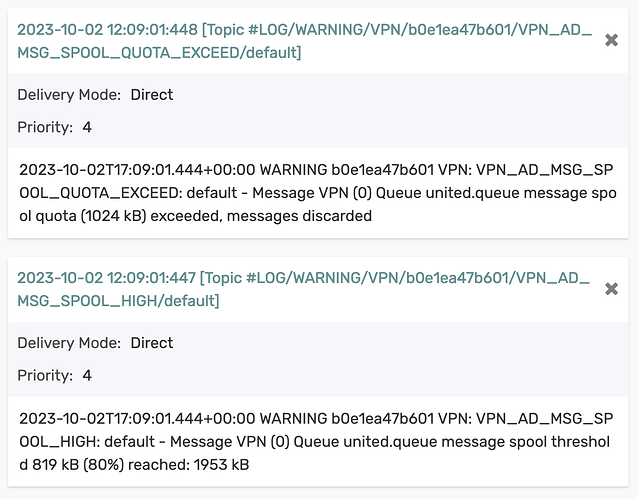Click the MSG_SPOOL_QUOTA_EXCEED/default] topic line

[159, 53]
